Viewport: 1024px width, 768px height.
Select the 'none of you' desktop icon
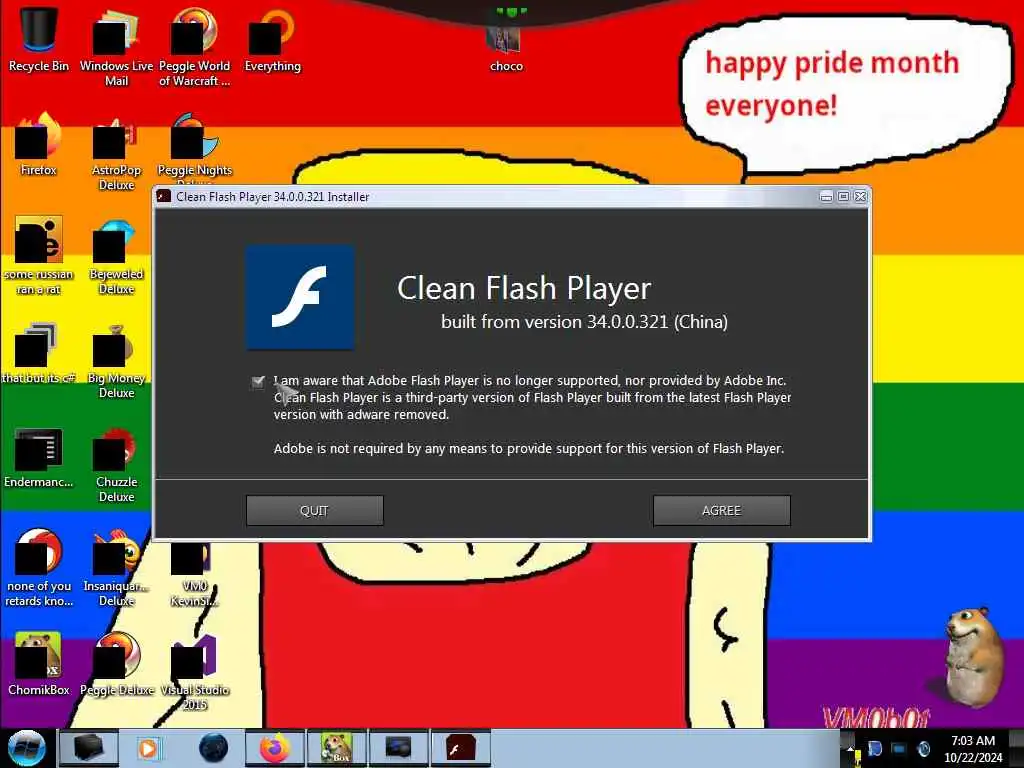(x=39, y=567)
